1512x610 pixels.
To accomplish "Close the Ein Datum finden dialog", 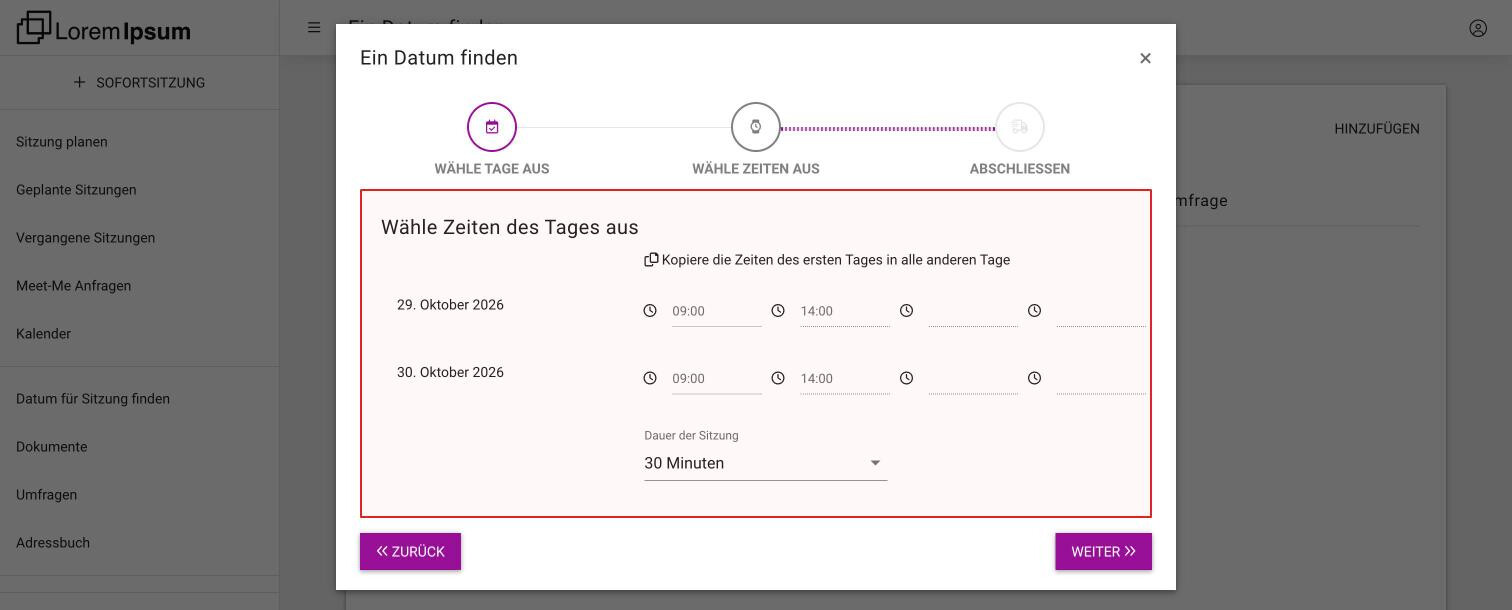I will pyautogui.click(x=1145, y=58).
